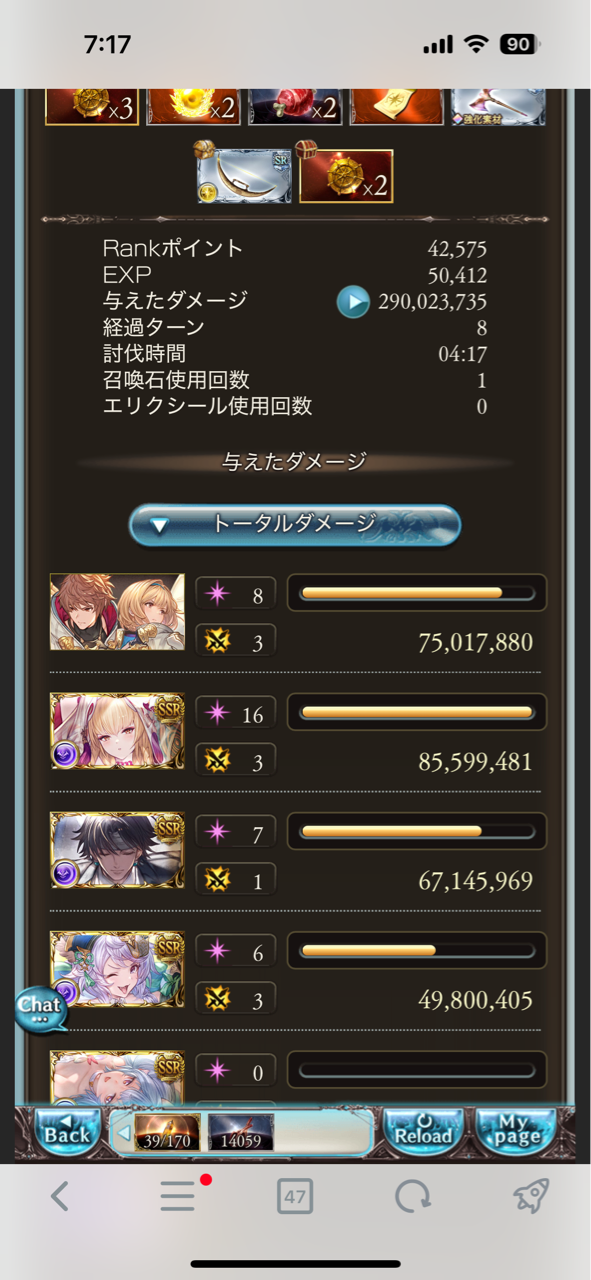Viewport: 591px width, 1280px height.
Task: Tap the damage bar for 85,599,481
Action: click(x=417, y=712)
